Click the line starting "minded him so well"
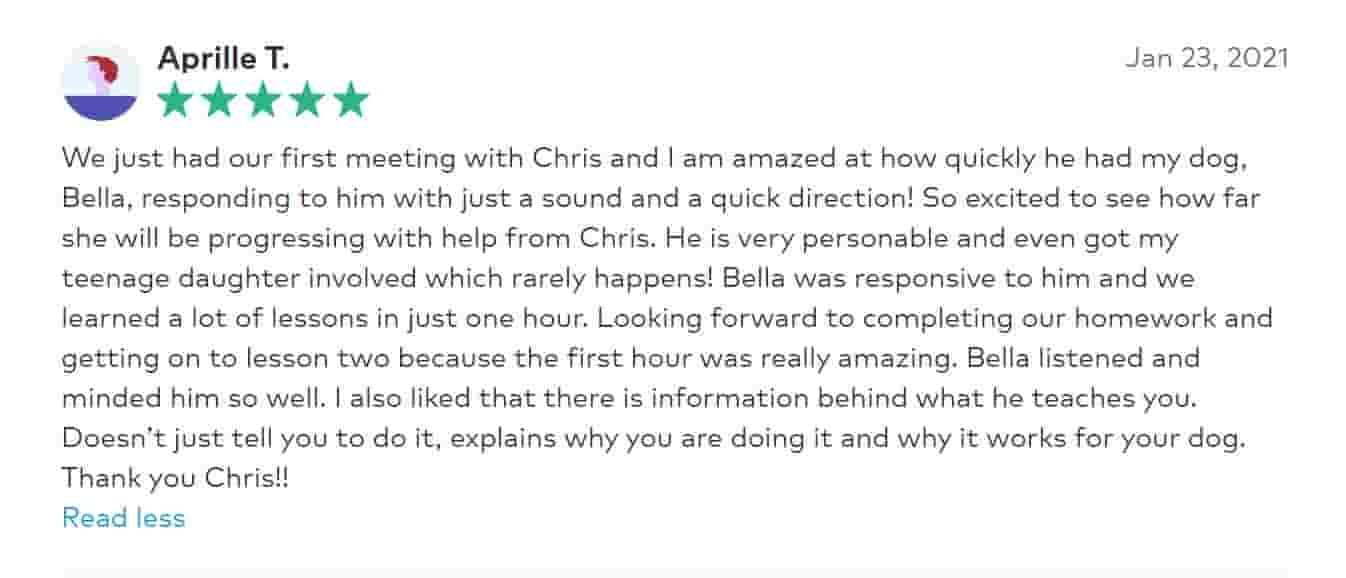This screenshot has width=1346, height=578. pos(629,398)
